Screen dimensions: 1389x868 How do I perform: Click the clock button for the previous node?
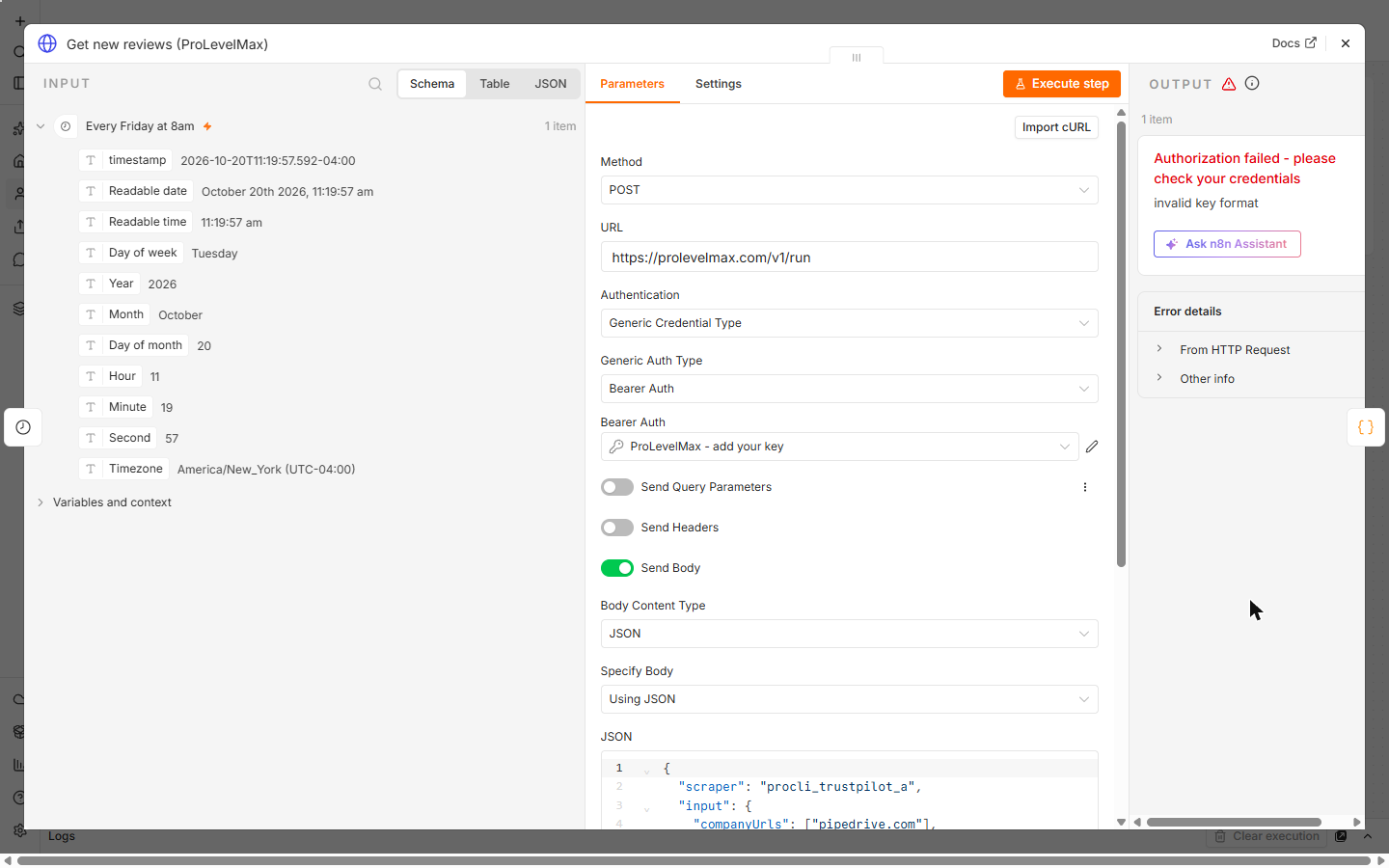tap(23, 427)
